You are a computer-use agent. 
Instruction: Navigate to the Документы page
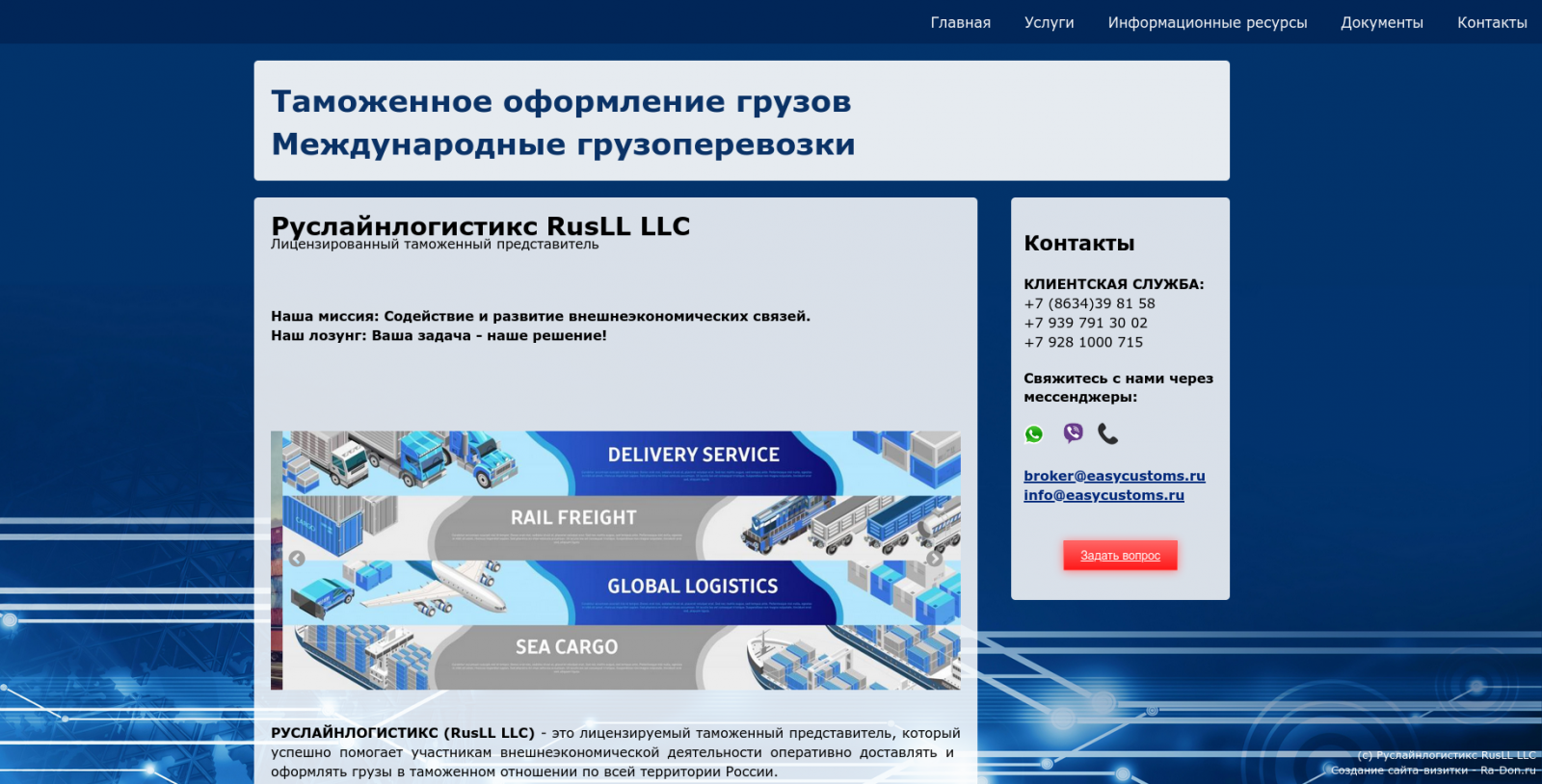point(1381,22)
